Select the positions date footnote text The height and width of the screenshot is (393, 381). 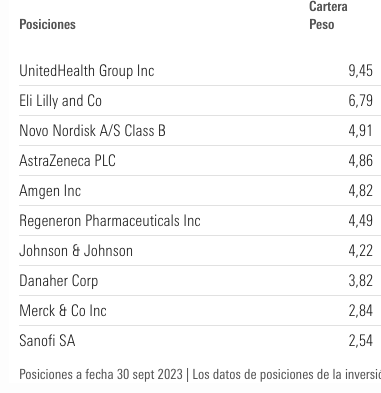coord(101,374)
